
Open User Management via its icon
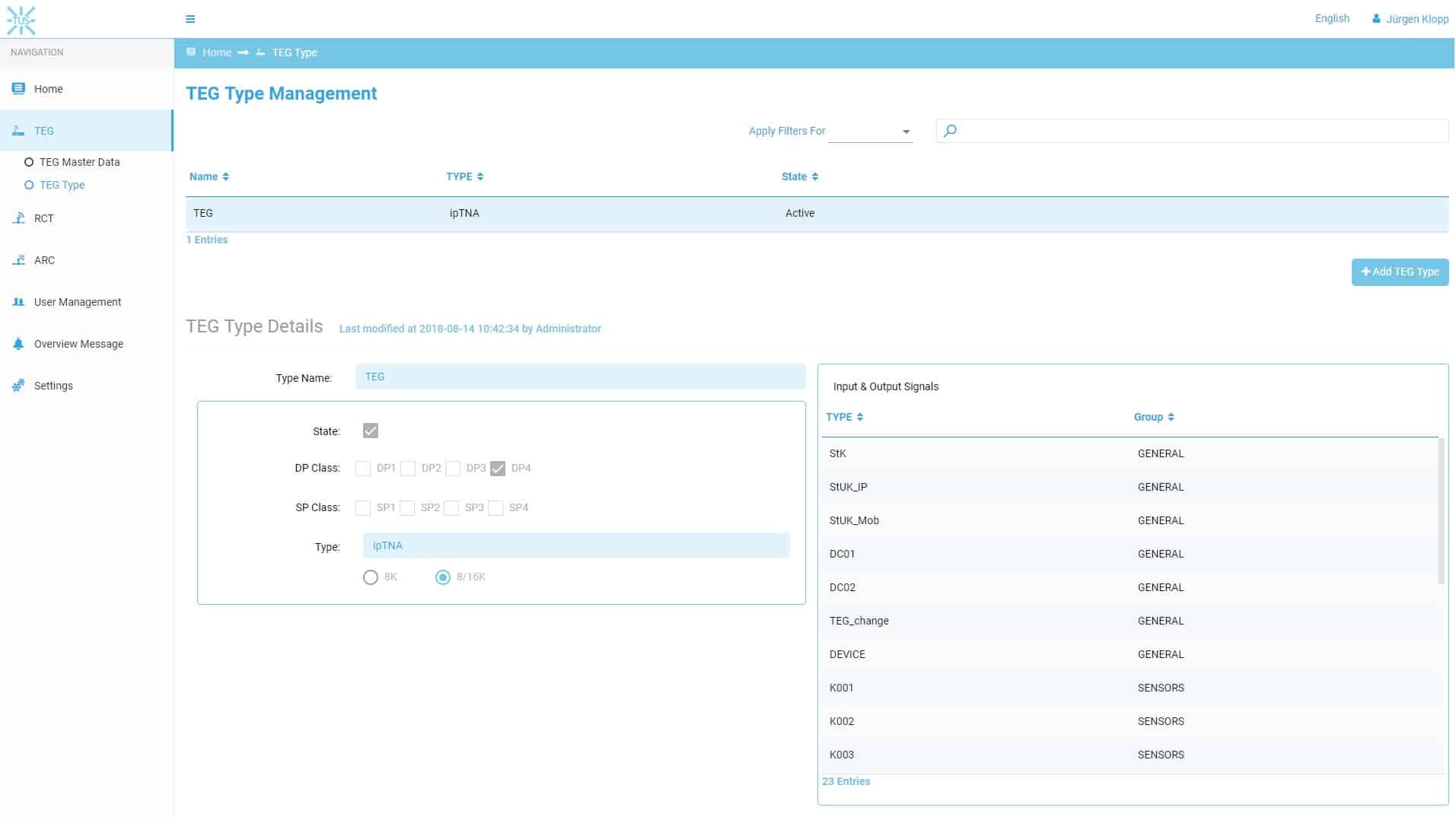click(19, 302)
